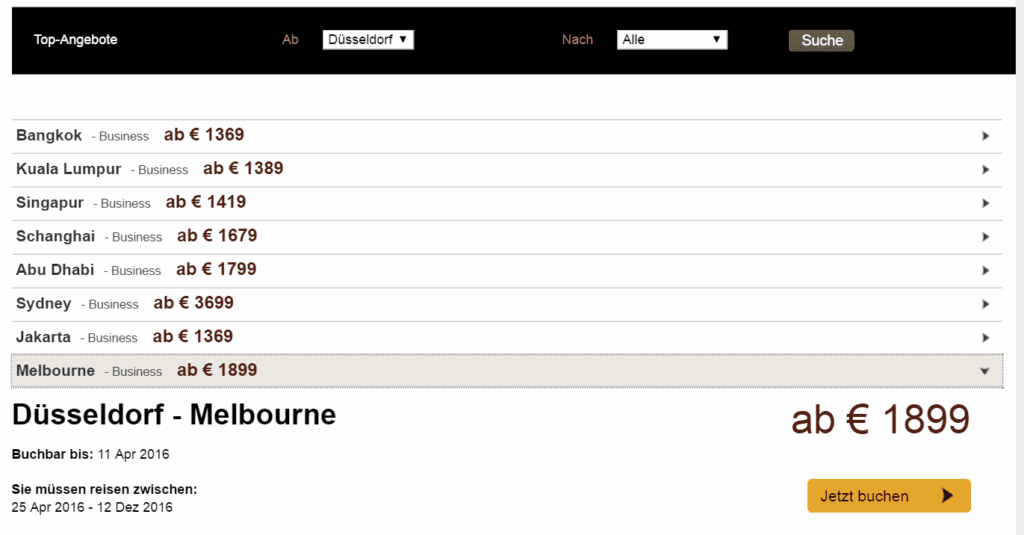Click the price ab € 3699

[193, 303]
